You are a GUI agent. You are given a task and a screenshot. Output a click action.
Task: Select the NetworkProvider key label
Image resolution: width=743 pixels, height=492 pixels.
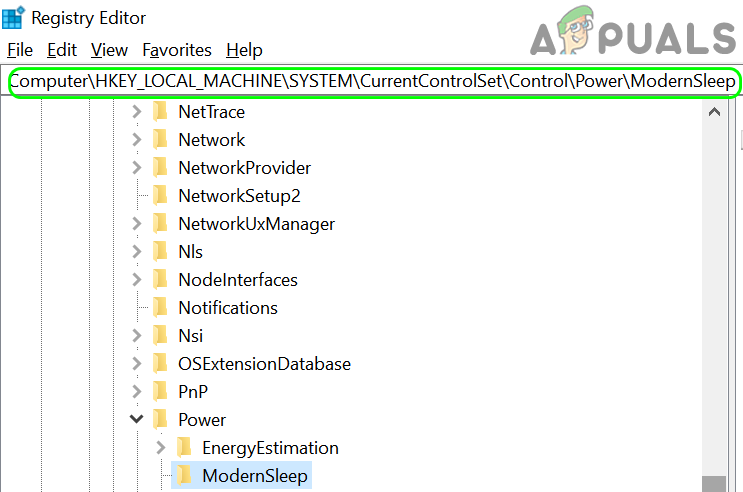coord(245,168)
